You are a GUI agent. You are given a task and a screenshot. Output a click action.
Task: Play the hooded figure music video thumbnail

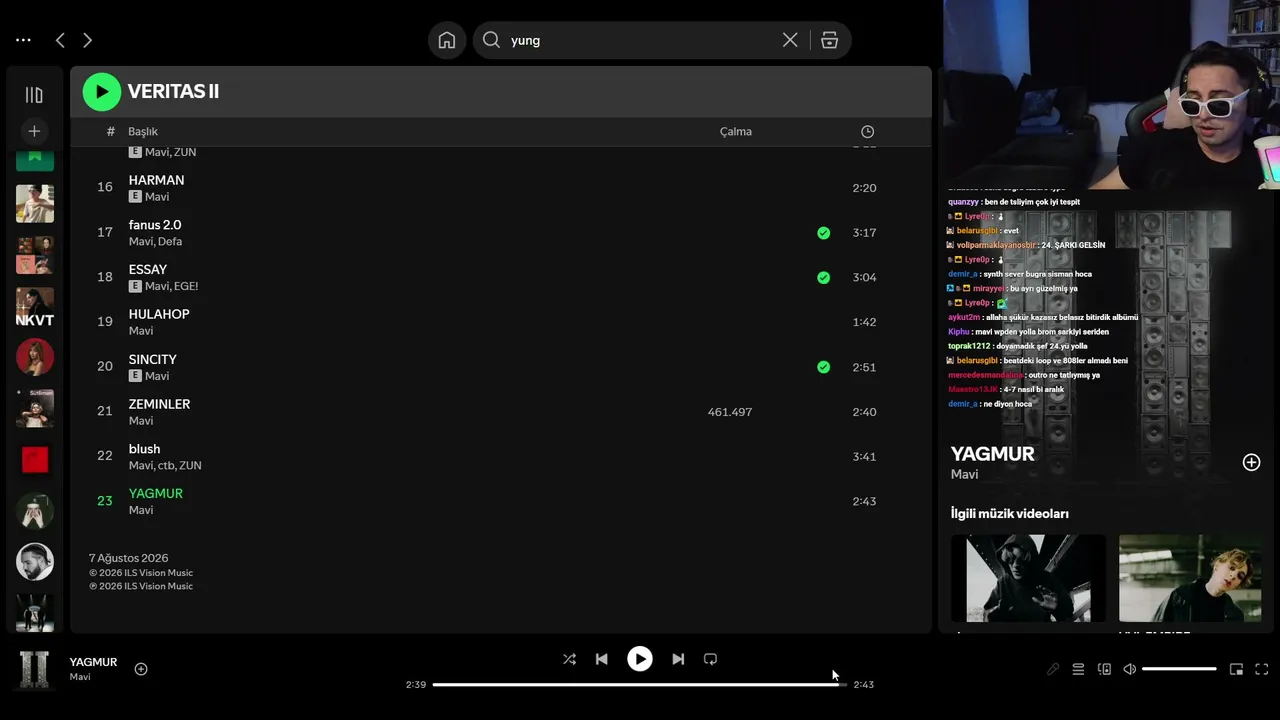pos(1028,578)
